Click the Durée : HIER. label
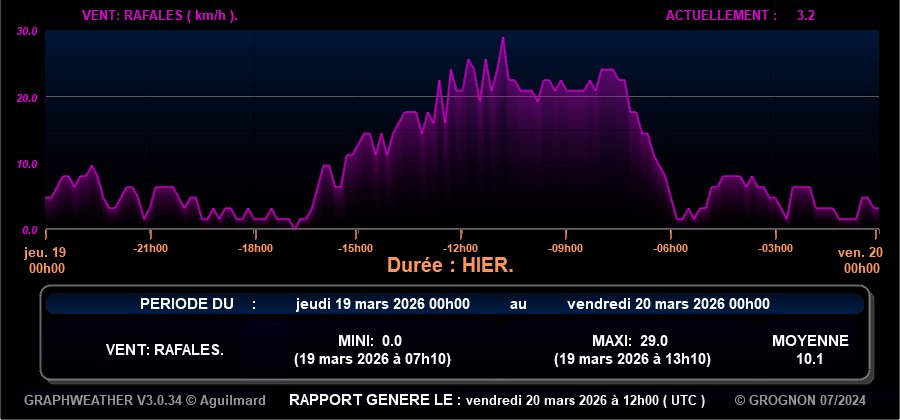 (451, 267)
